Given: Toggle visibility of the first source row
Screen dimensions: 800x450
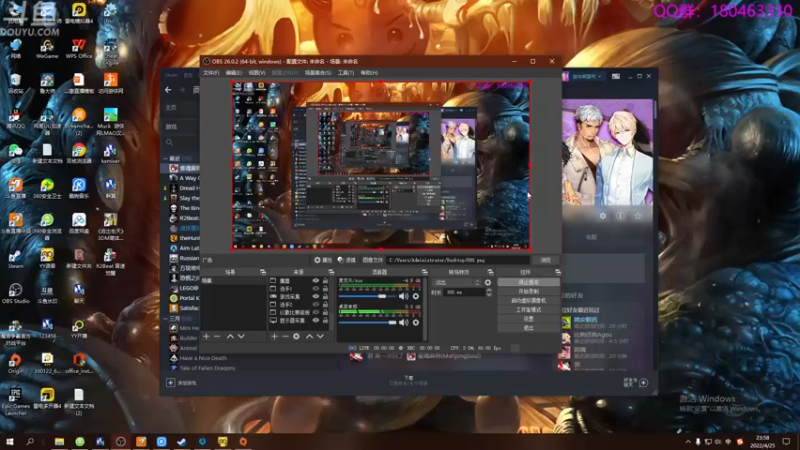Looking at the screenshot, I should coord(315,281).
